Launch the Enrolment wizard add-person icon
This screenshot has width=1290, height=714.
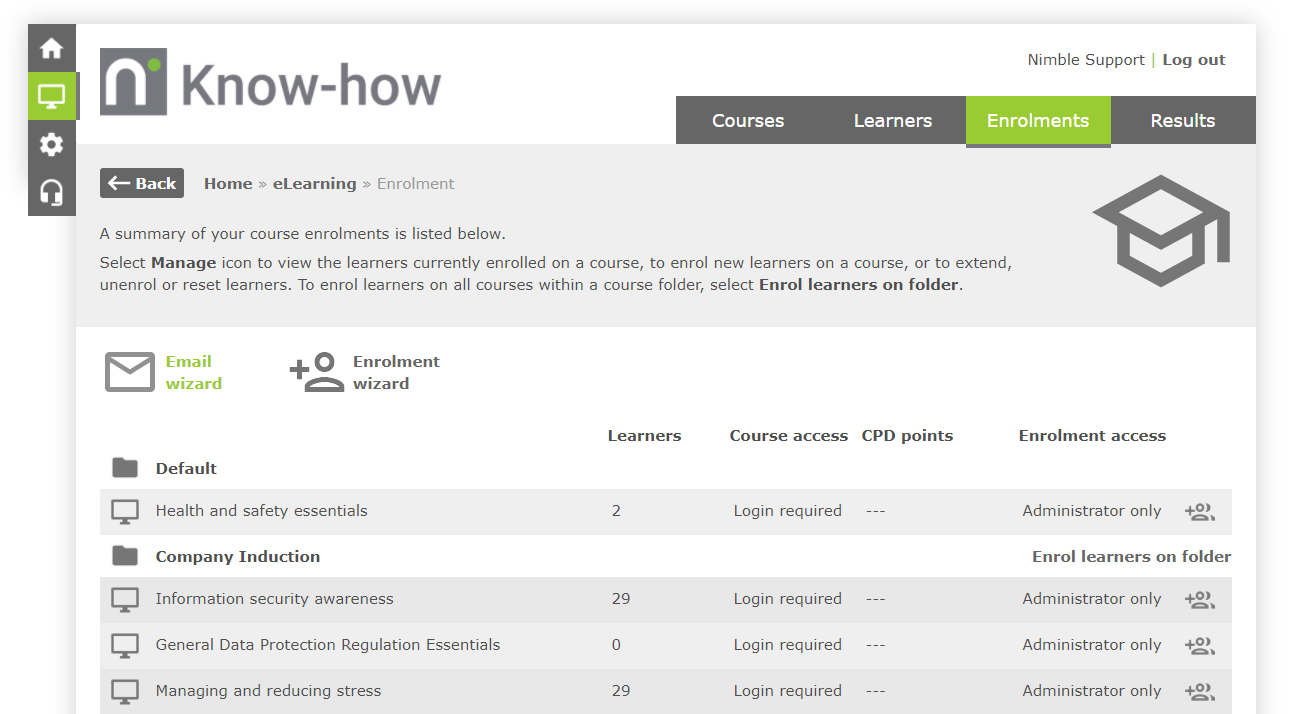pyautogui.click(x=317, y=372)
